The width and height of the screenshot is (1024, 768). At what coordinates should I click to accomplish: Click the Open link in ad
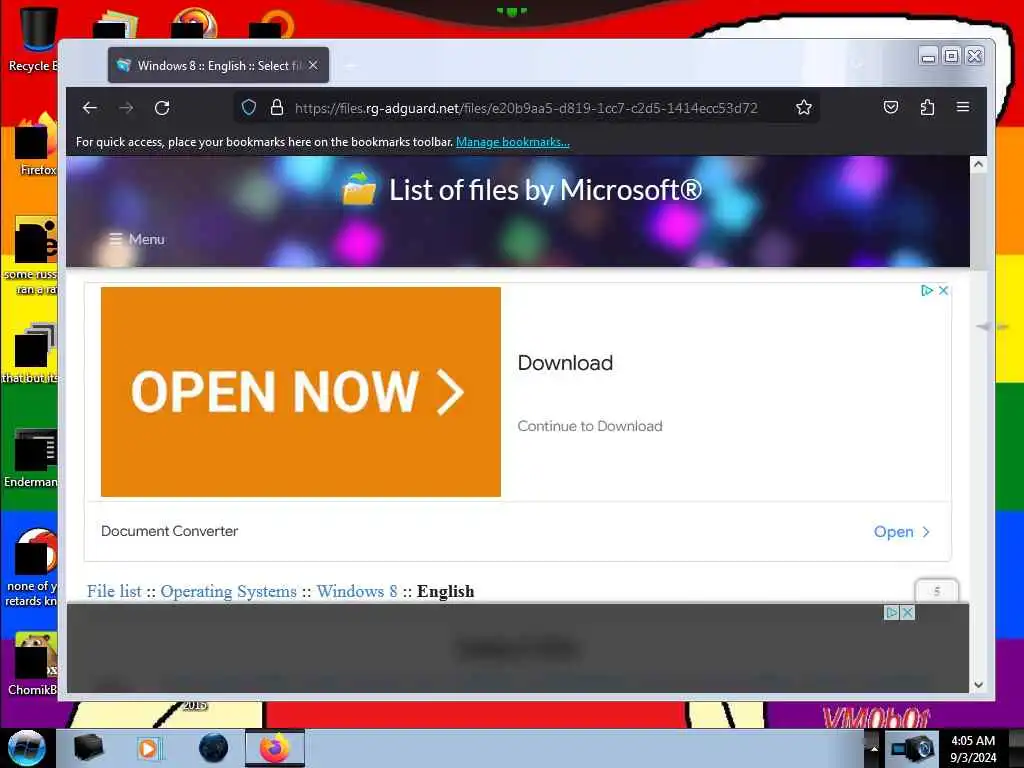901,532
